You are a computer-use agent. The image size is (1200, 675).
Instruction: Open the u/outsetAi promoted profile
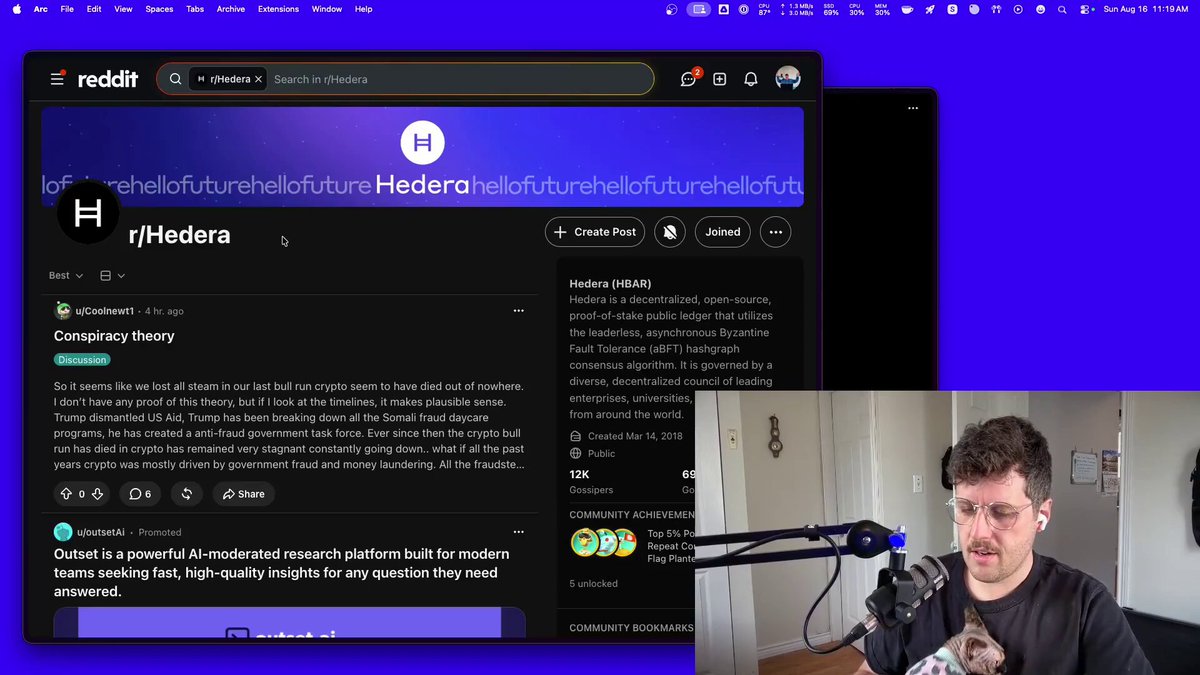click(x=101, y=532)
